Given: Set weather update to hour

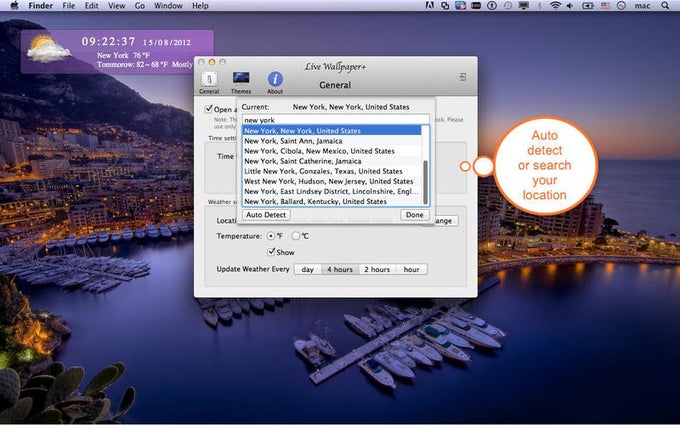Looking at the screenshot, I should (x=411, y=269).
